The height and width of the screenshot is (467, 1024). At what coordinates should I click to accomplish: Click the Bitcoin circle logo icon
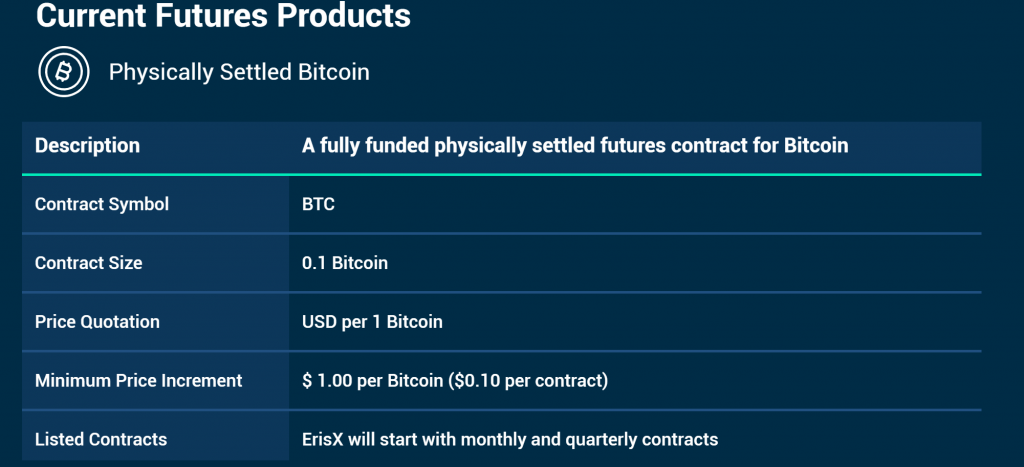click(65, 72)
